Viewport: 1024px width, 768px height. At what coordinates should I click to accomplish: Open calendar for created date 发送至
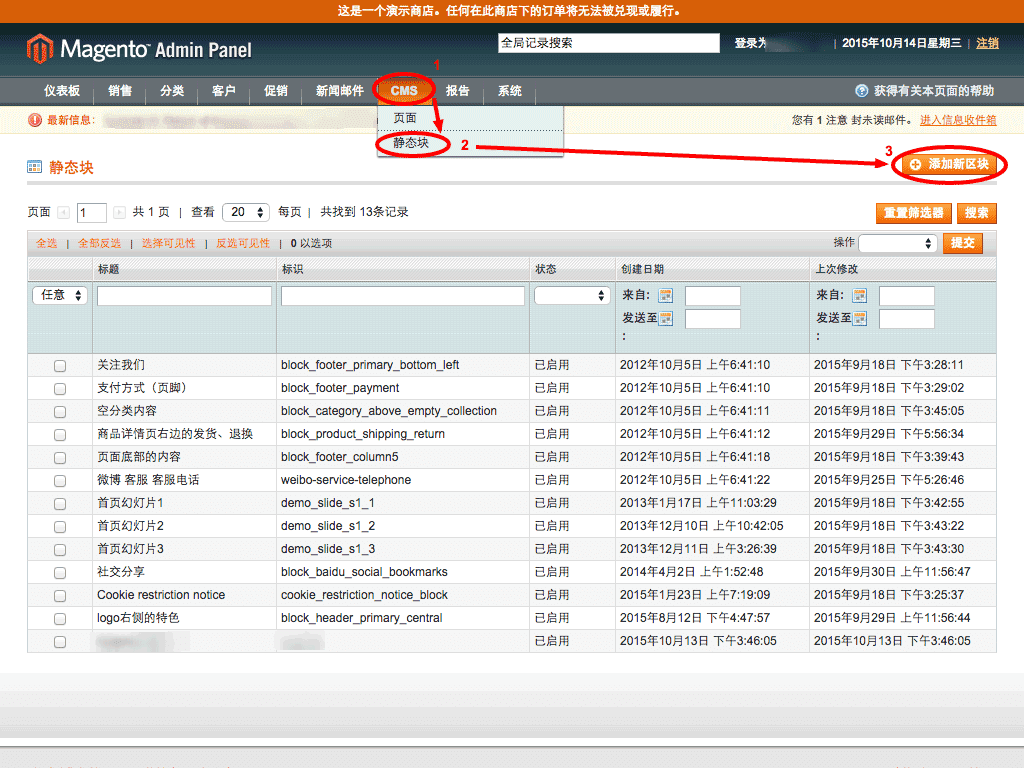666,319
